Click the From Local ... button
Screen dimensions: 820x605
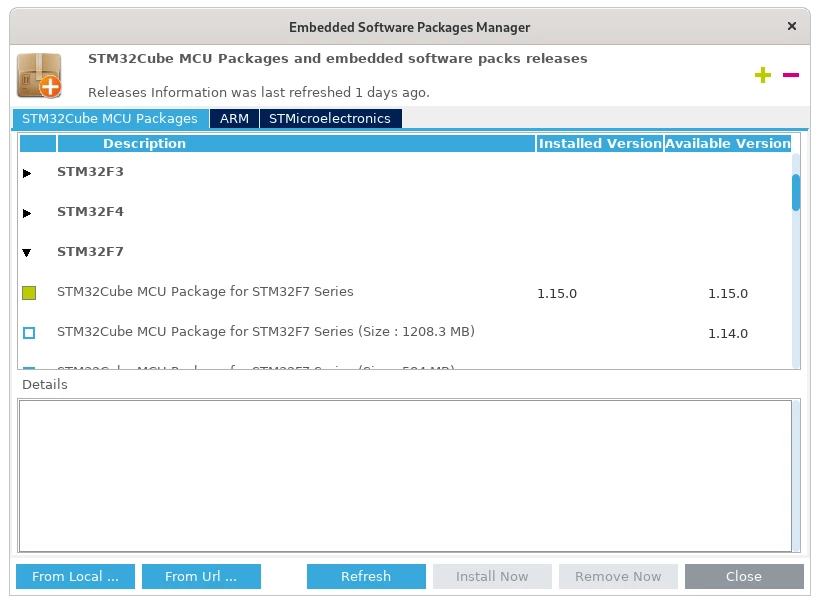click(x=75, y=576)
